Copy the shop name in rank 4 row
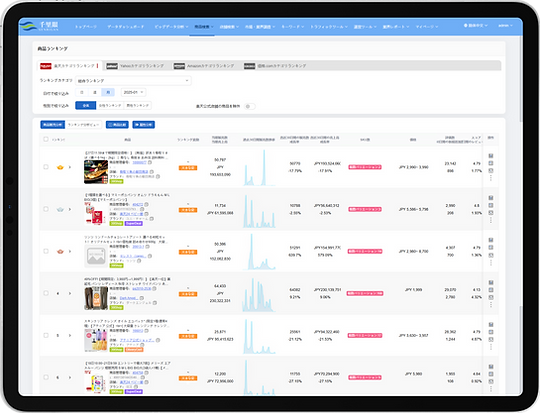Viewport: 540px width, 413px height. [142, 298]
